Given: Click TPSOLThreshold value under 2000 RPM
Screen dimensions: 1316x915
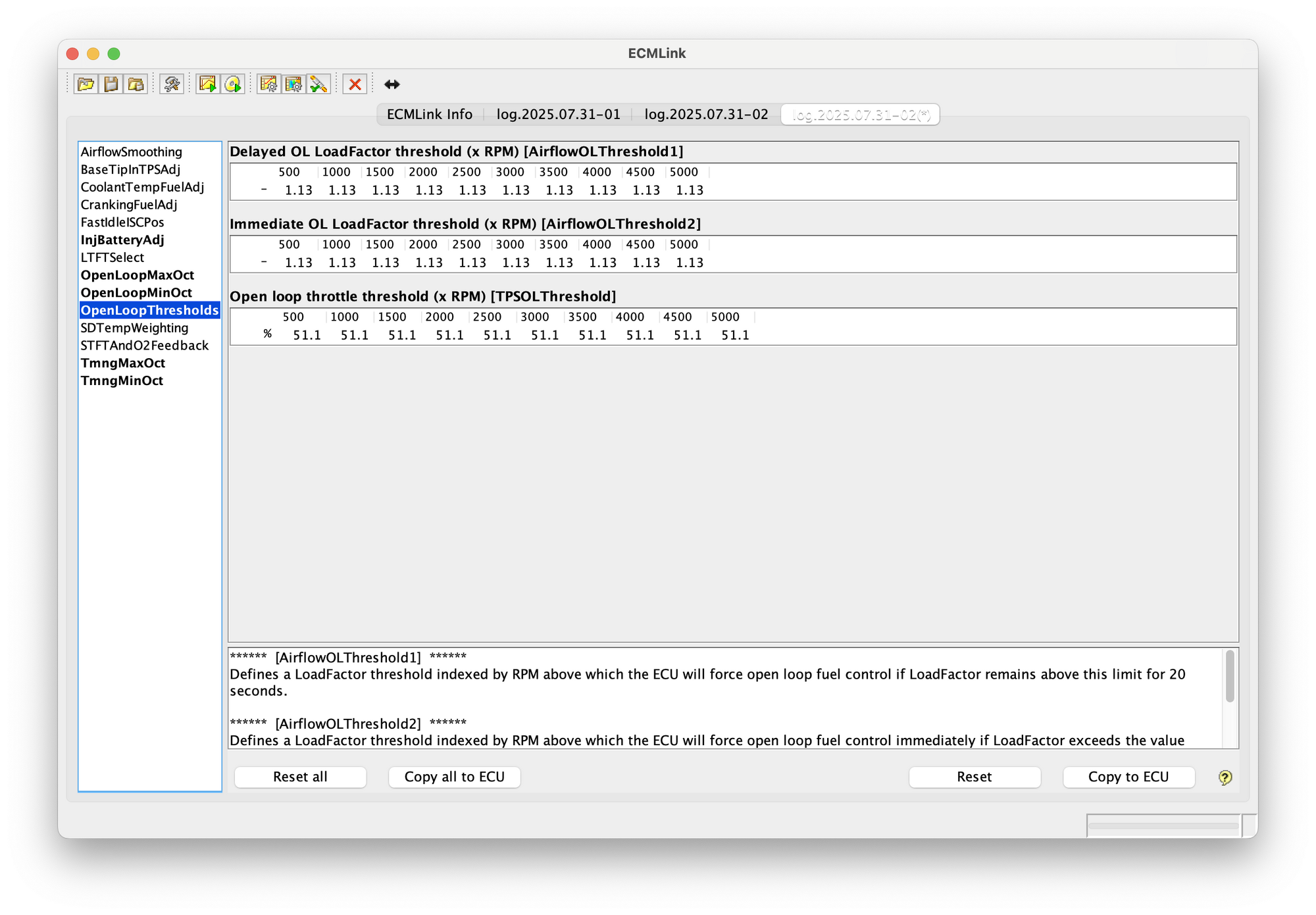Looking at the screenshot, I should pos(449,335).
